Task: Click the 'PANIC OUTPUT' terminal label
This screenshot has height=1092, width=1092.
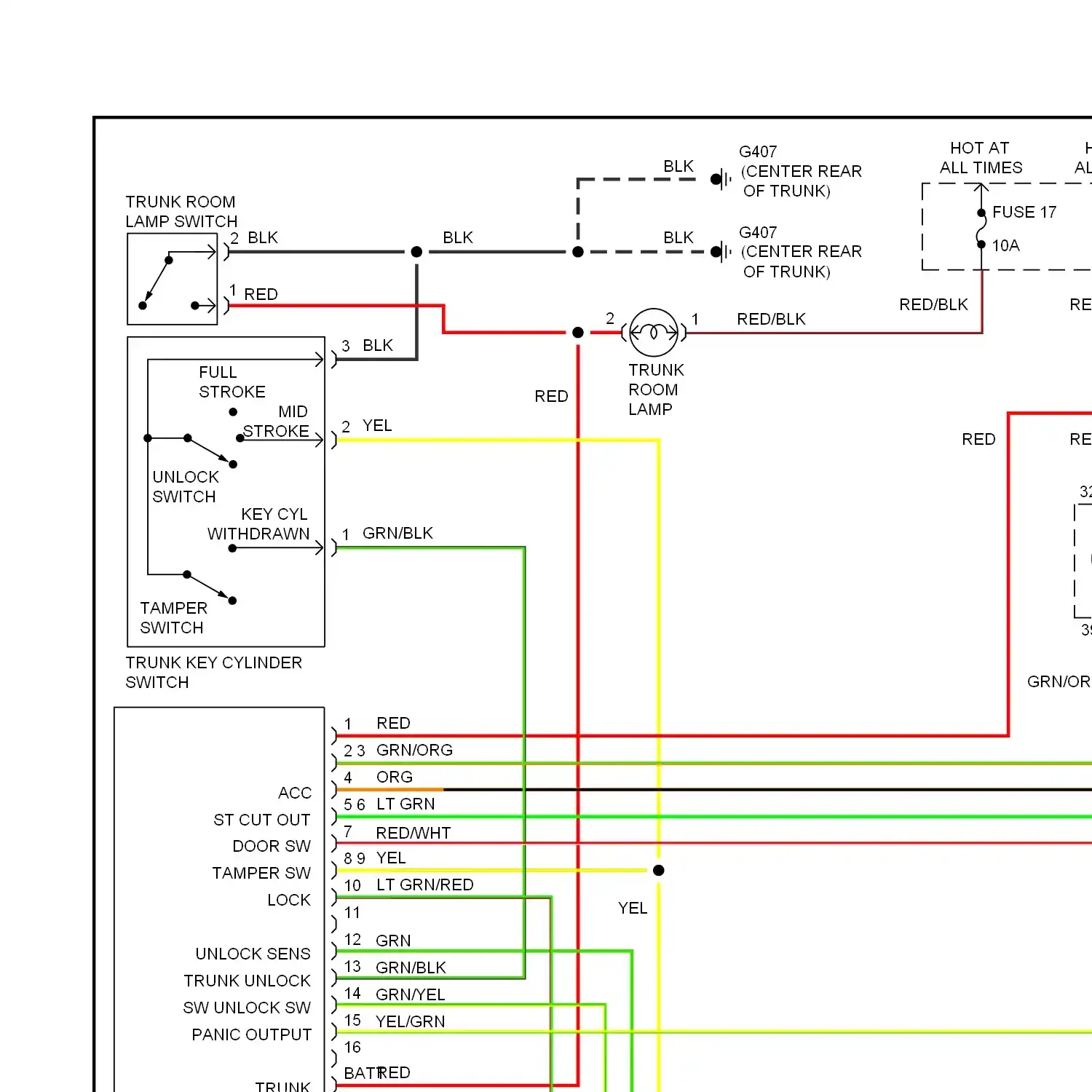Action: pos(251,1035)
